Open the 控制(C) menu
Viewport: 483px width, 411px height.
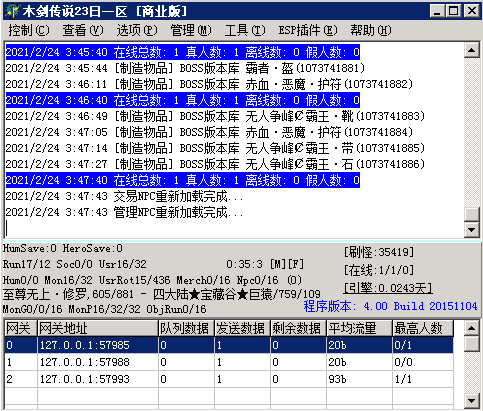click(29, 30)
